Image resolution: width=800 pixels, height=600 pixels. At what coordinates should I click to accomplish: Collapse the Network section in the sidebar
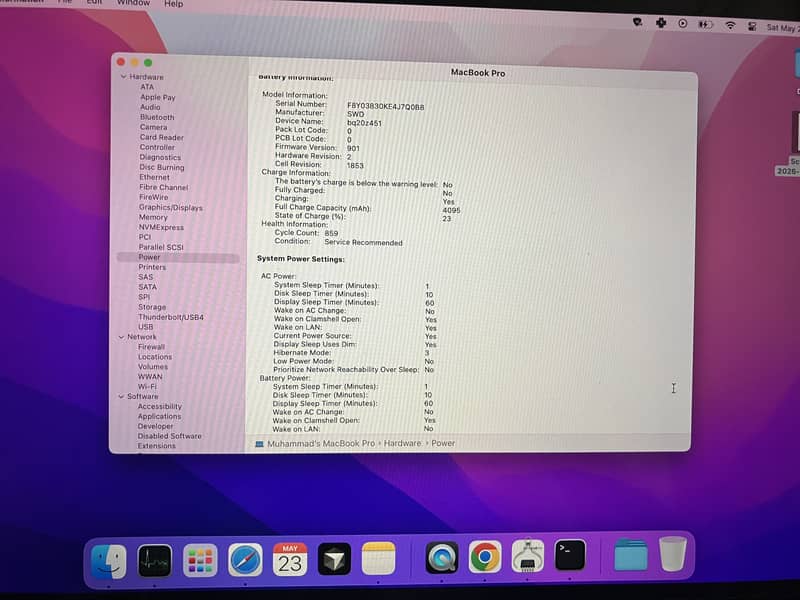(x=121, y=337)
